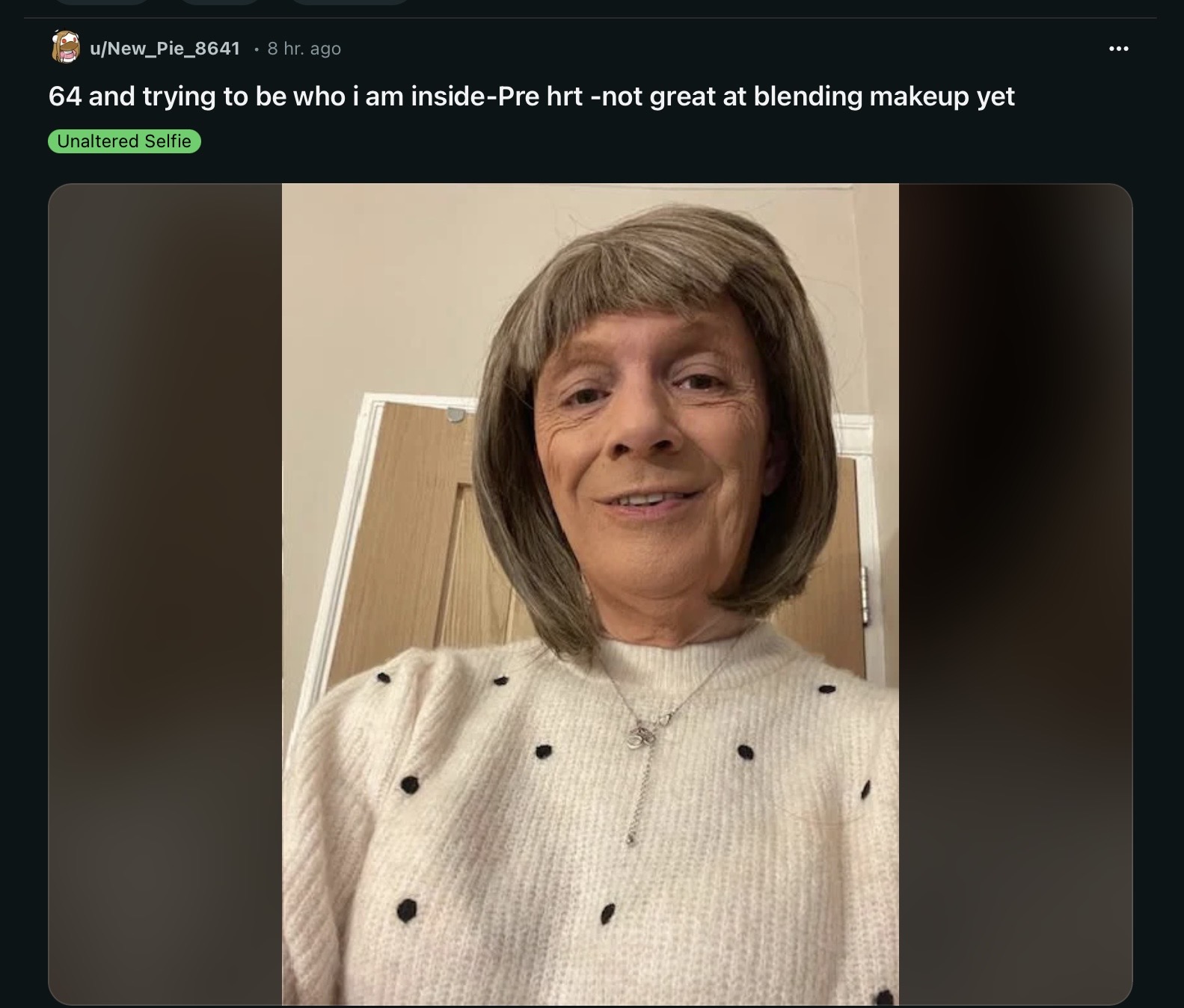
Task: Click the dot separator before the post timestamp
Action: tap(256, 49)
